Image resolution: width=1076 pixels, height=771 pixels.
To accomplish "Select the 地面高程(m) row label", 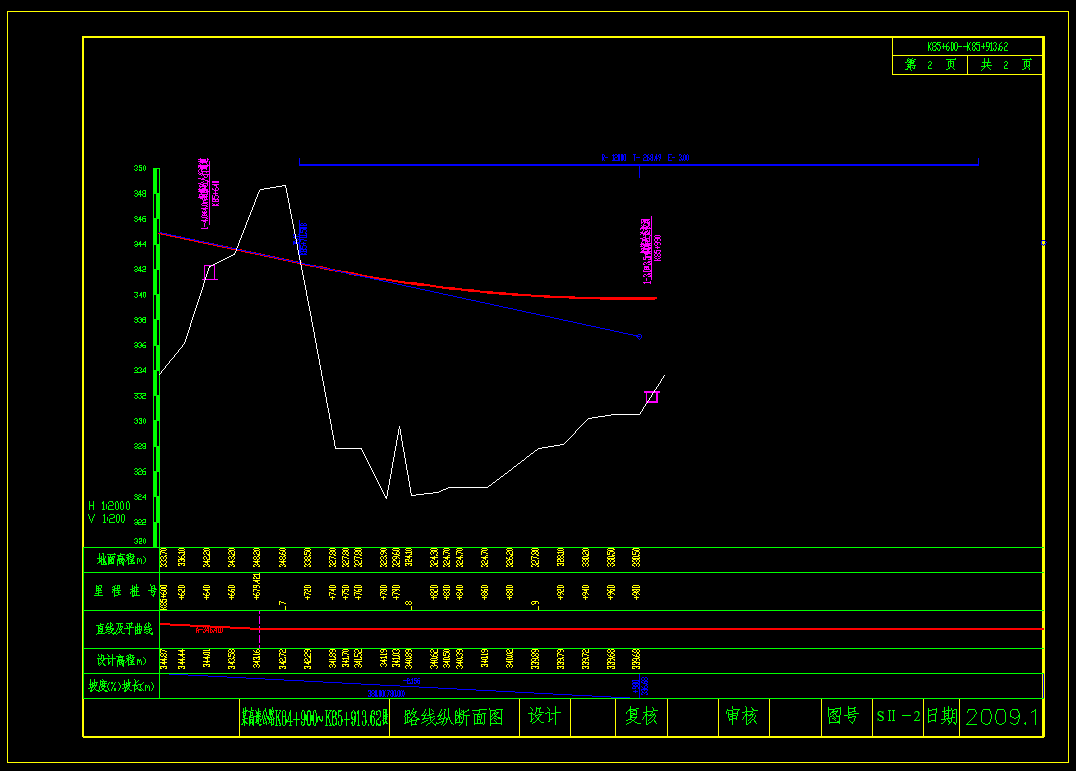I will tap(121, 560).
